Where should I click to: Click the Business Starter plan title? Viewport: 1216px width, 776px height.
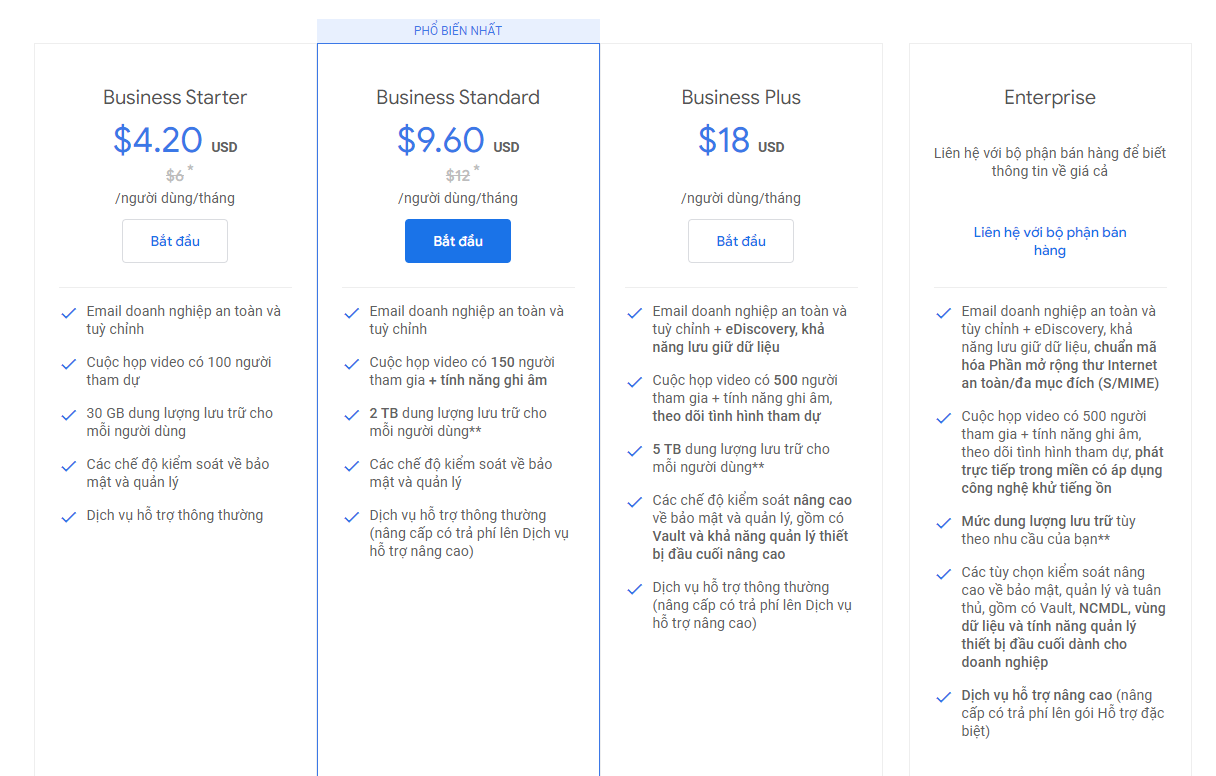(175, 97)
